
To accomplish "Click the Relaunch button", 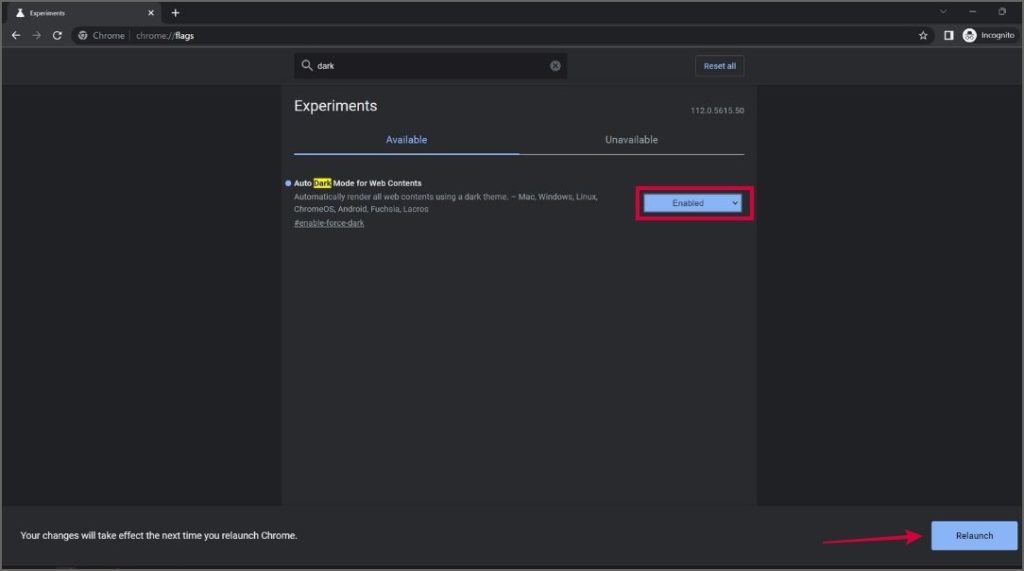I will click(974, 536).
